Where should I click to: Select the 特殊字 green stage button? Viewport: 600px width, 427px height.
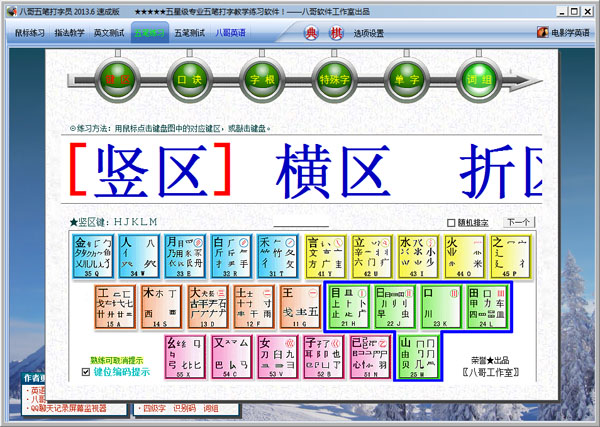[334, 80]
